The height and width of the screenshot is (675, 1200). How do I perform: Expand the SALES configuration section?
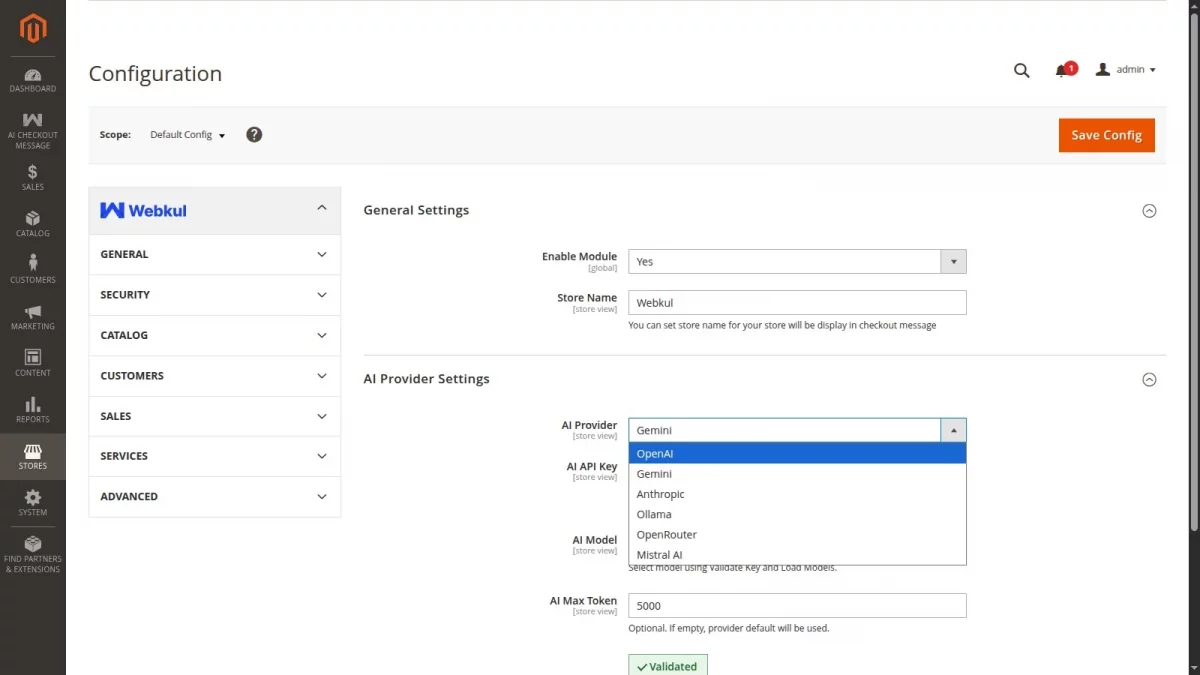coord(215,416)
